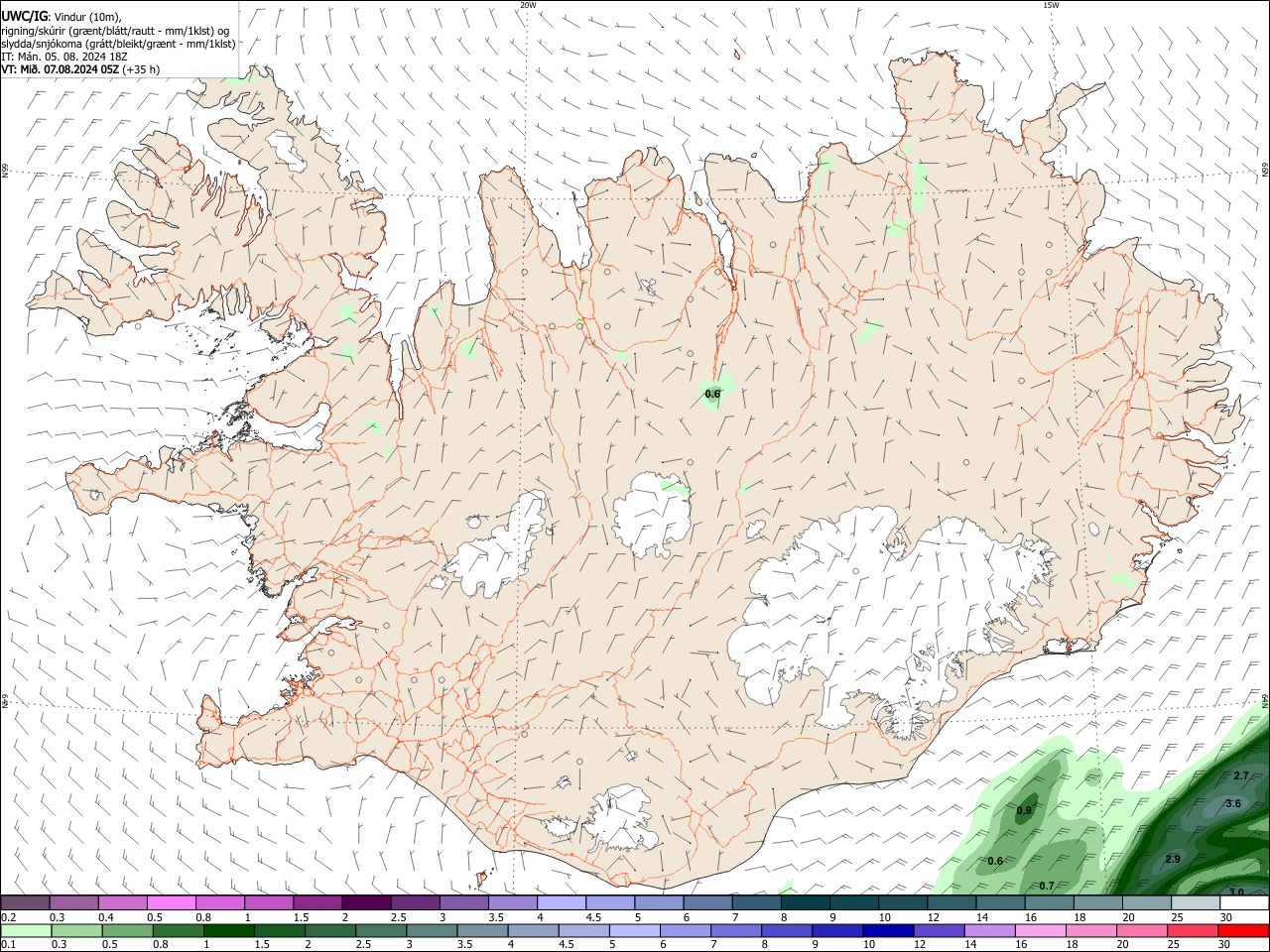Click the offshore 0.6 precipitation value southeast of Iceland
The height and width of the screenshot is (952, 1270).
(x=995, y=861)
